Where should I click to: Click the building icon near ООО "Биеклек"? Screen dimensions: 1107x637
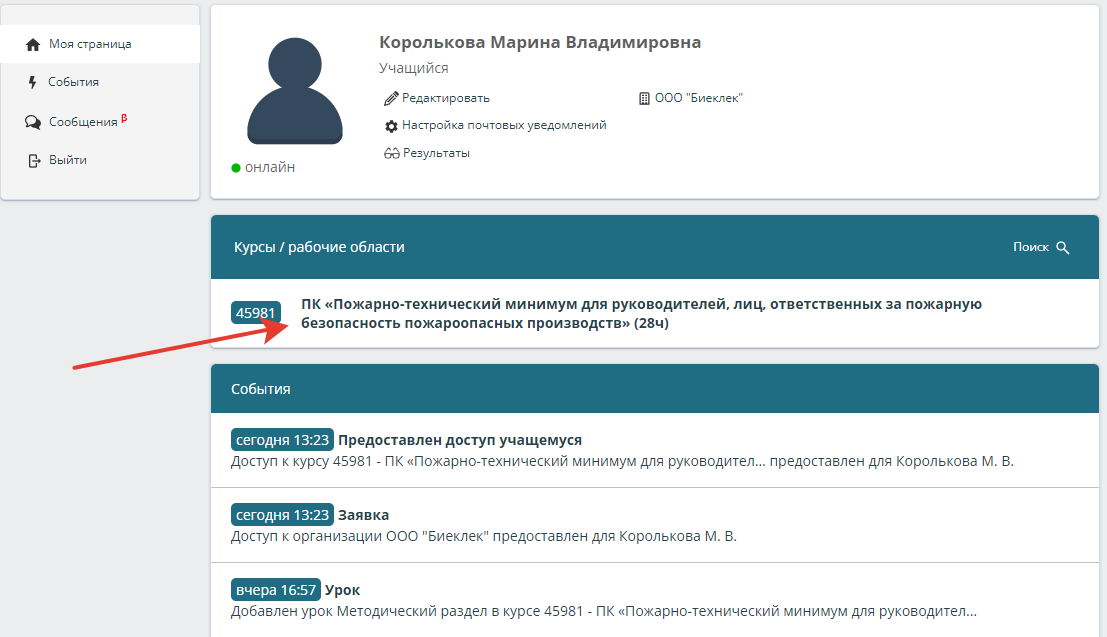pos(644,98)
